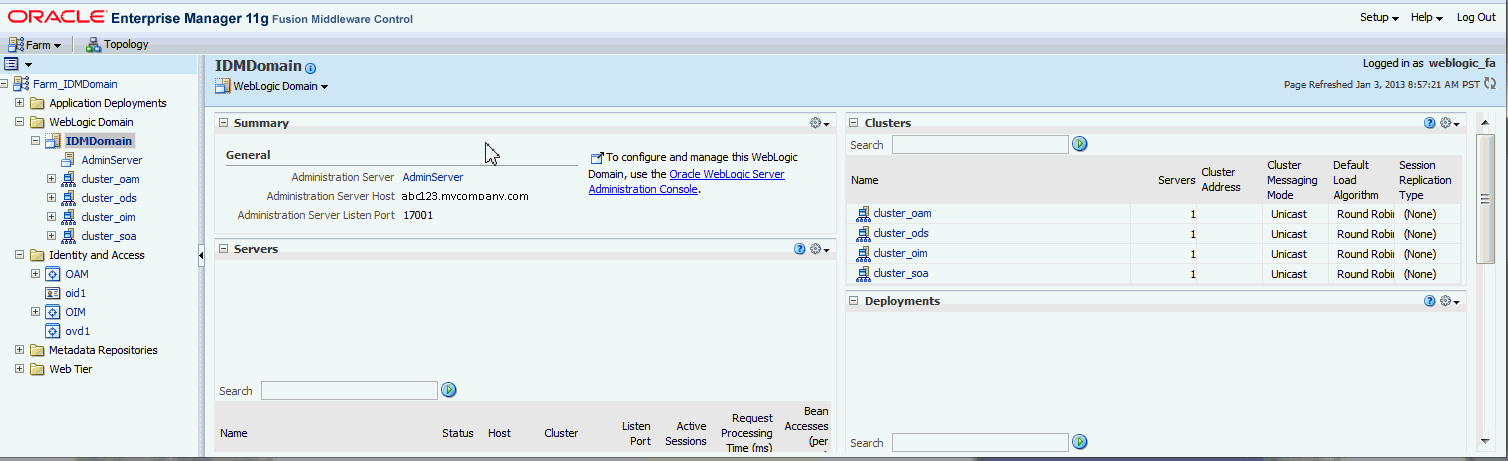Open the Summary section gear menu
This screenshot has width=1508, height=461.
click(x=819, y=123)
